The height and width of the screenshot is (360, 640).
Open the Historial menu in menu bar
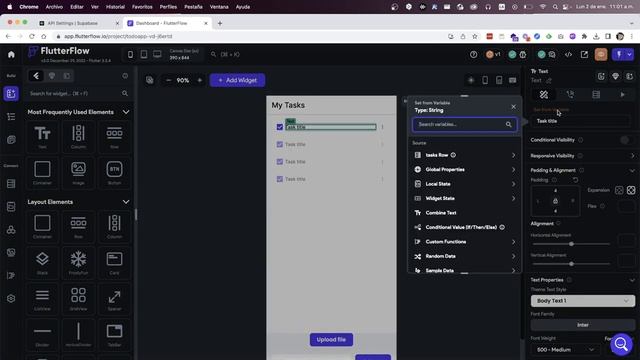pos(115,7)
